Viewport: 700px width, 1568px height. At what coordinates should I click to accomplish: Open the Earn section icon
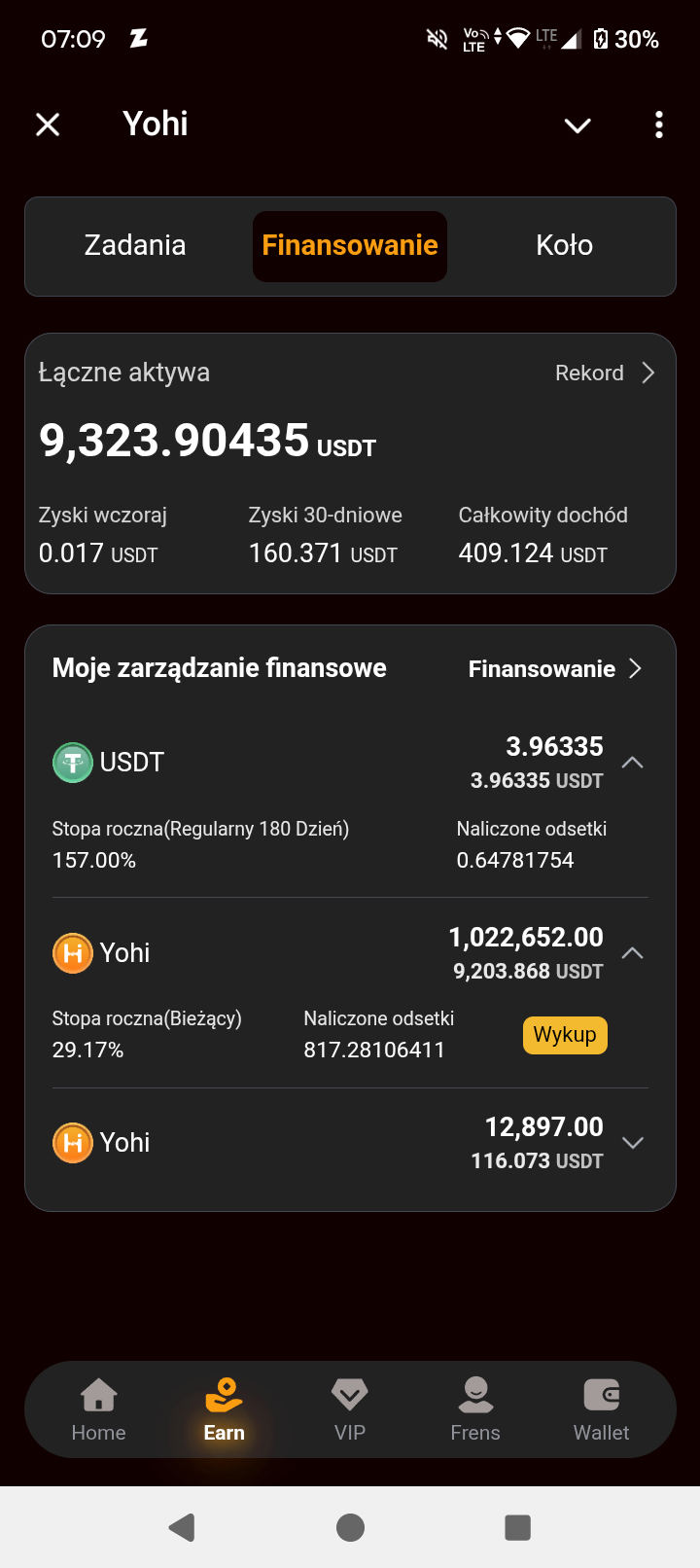pos(224,1396)
